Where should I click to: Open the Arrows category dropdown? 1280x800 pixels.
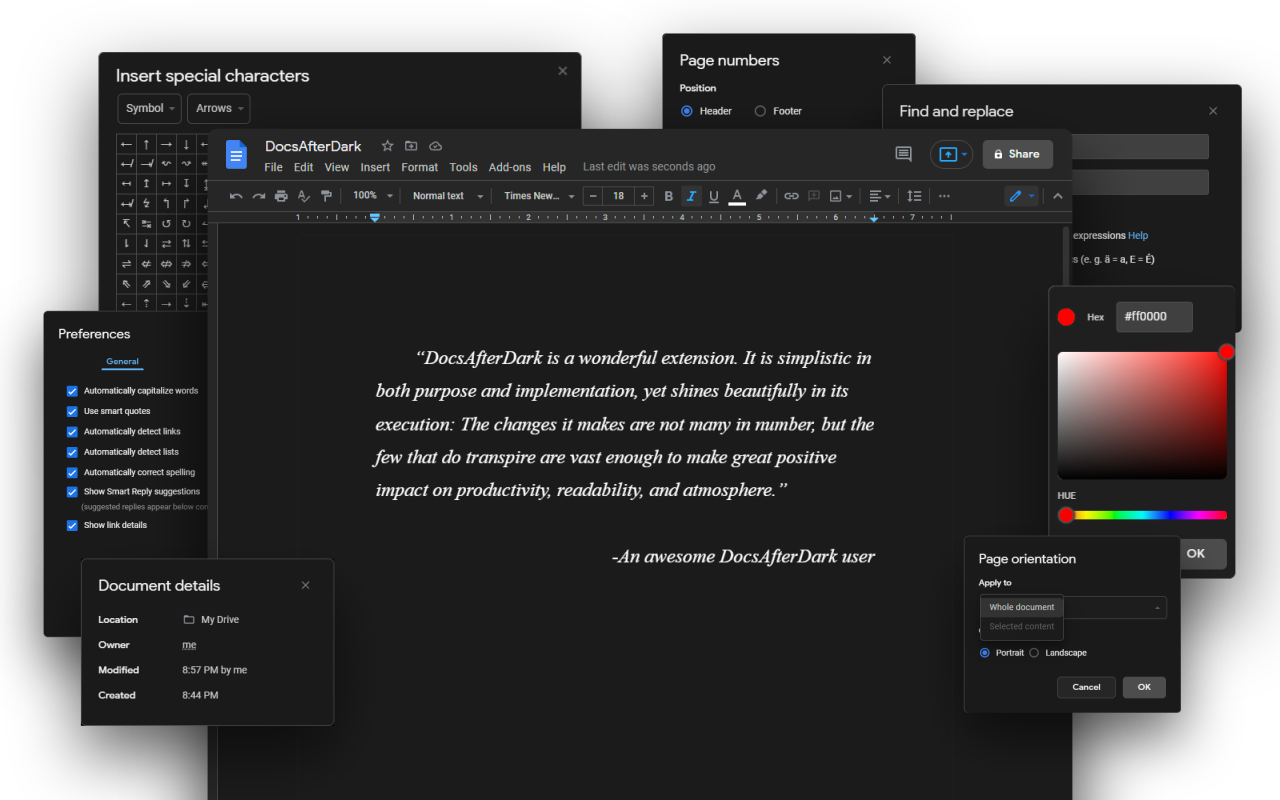(218, 108)
